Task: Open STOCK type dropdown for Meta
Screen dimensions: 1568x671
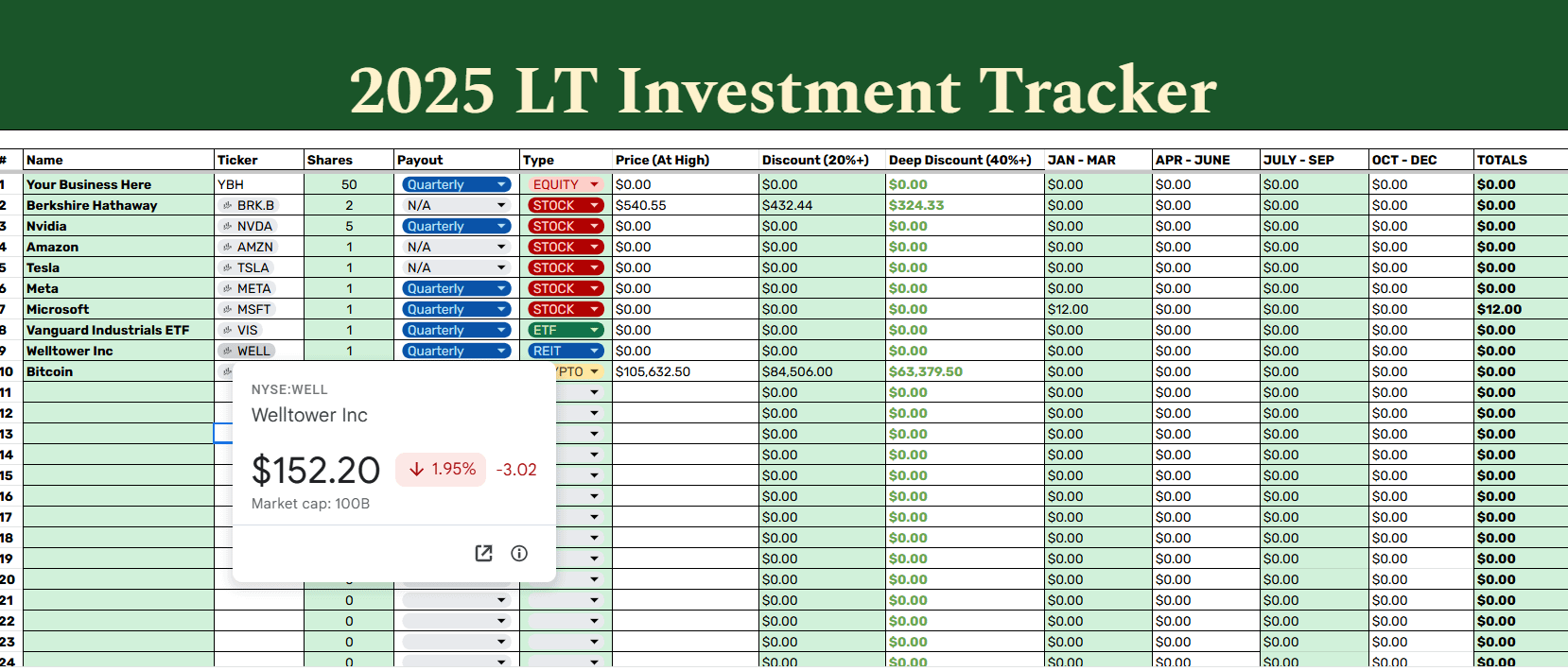Action: pos(566,288)
